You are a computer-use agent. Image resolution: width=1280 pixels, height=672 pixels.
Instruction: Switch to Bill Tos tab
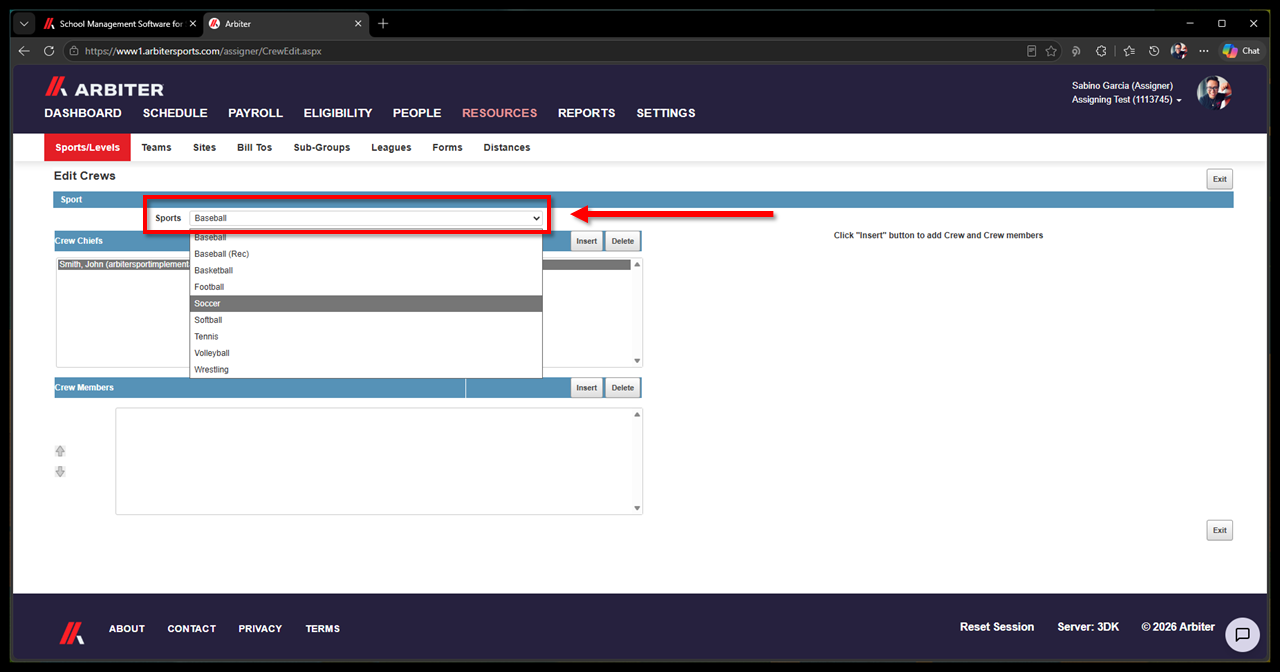tap(254, 147)
